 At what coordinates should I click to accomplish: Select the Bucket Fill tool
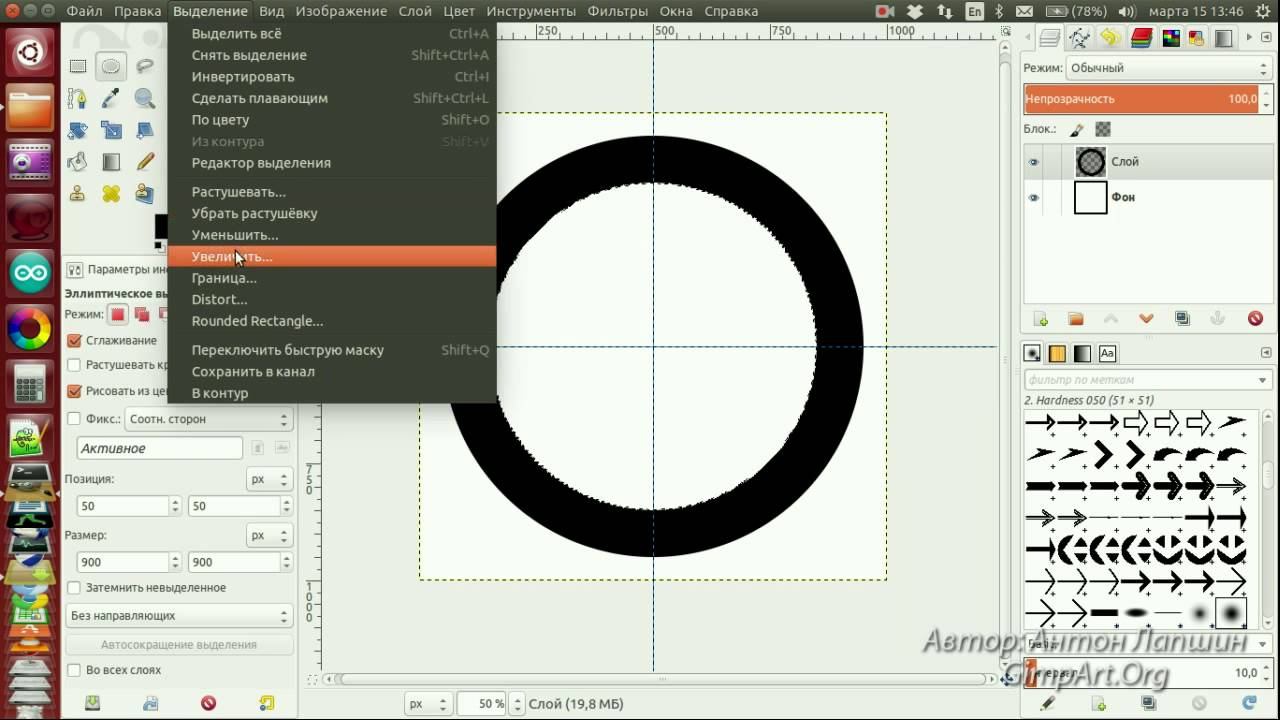78,161
